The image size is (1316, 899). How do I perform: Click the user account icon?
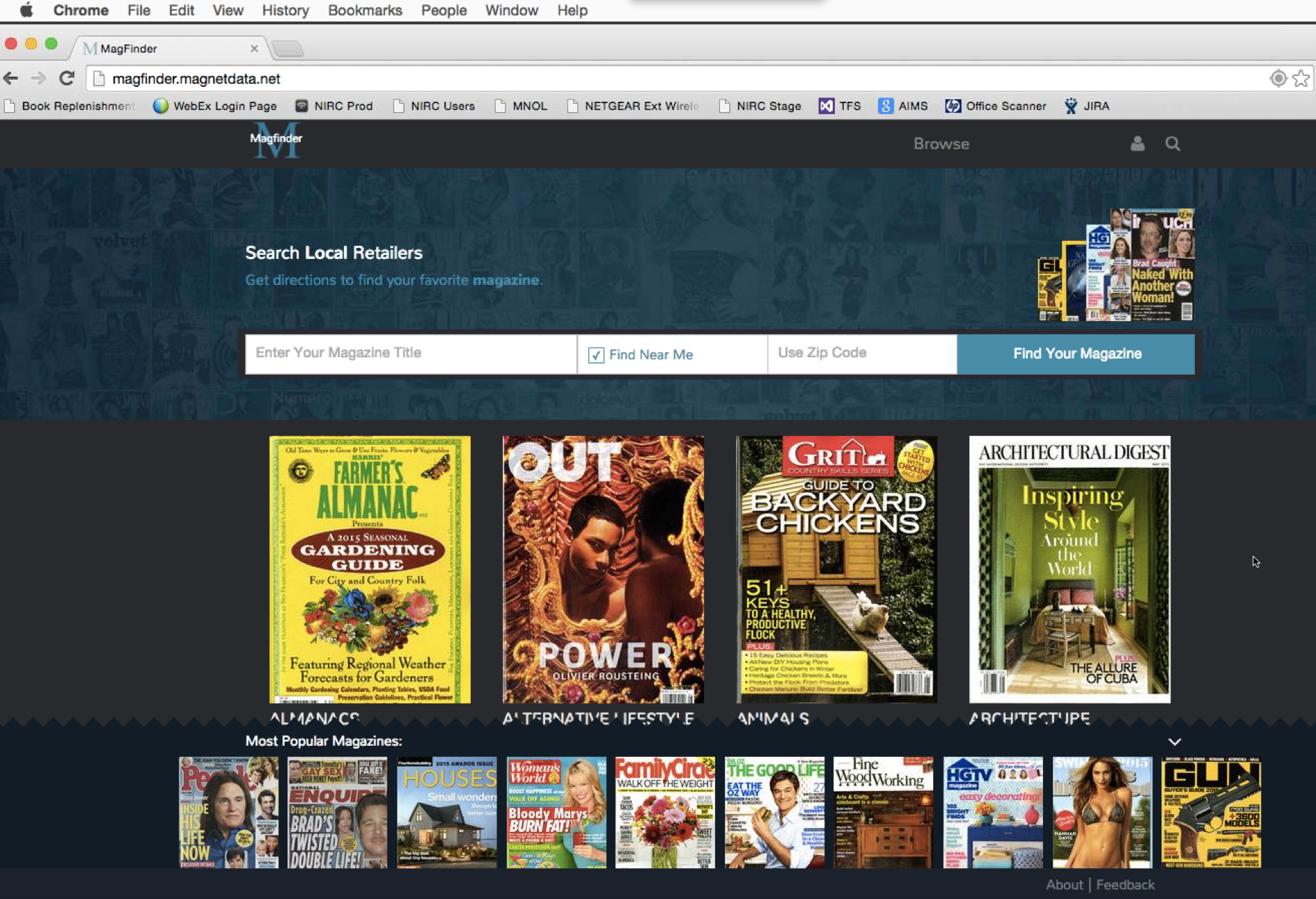click(1137, 143)
